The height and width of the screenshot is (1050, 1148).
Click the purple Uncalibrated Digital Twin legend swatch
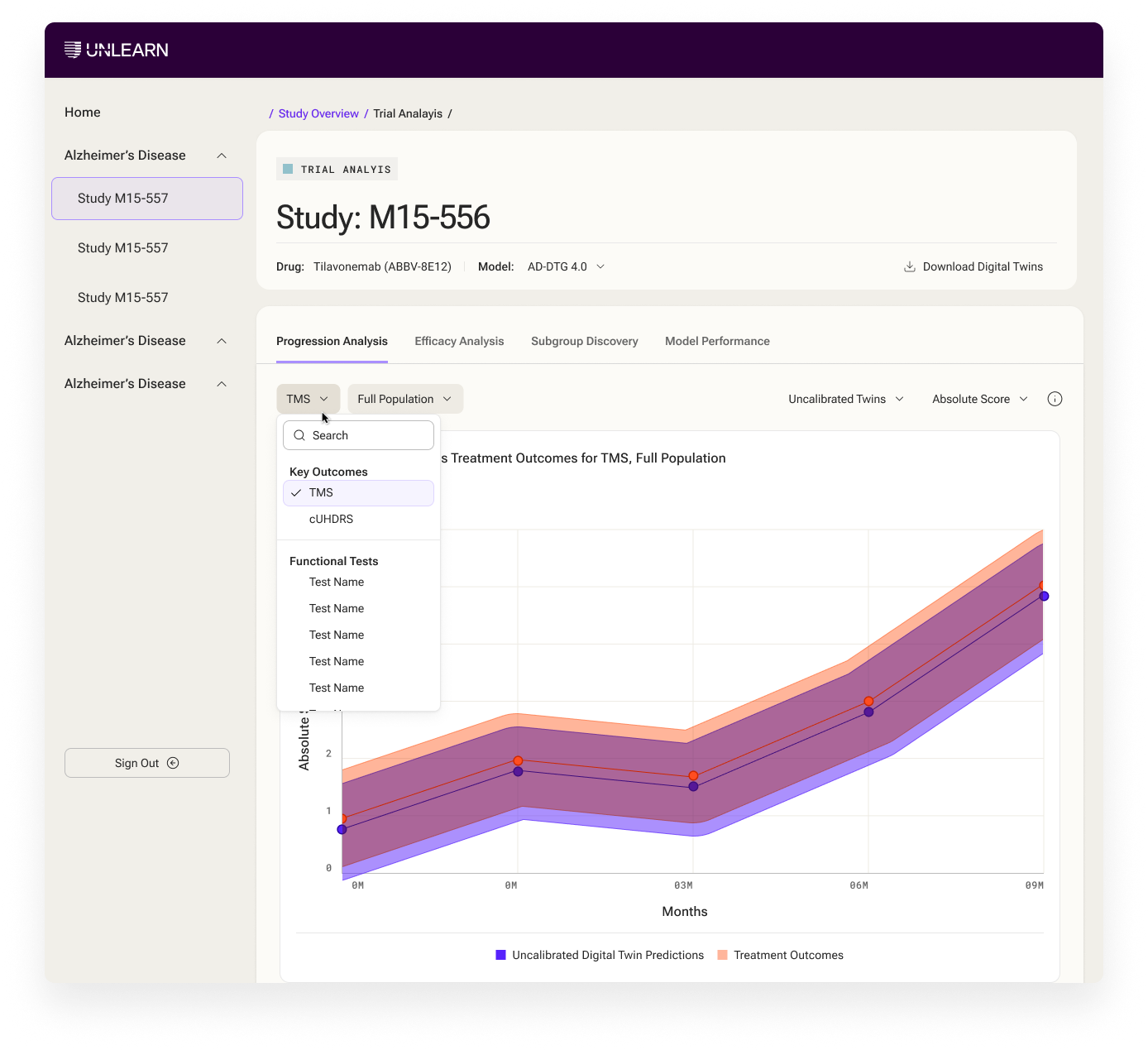click(x=500, y=955)
